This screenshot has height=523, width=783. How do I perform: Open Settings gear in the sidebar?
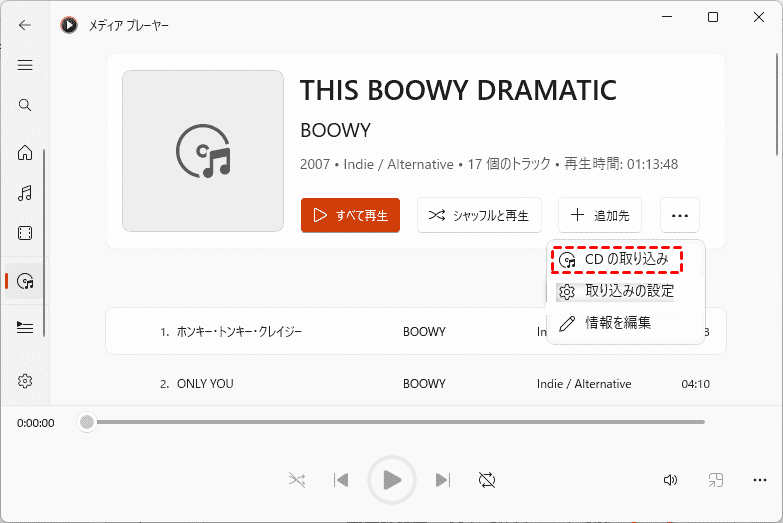[x=25, y=381]
